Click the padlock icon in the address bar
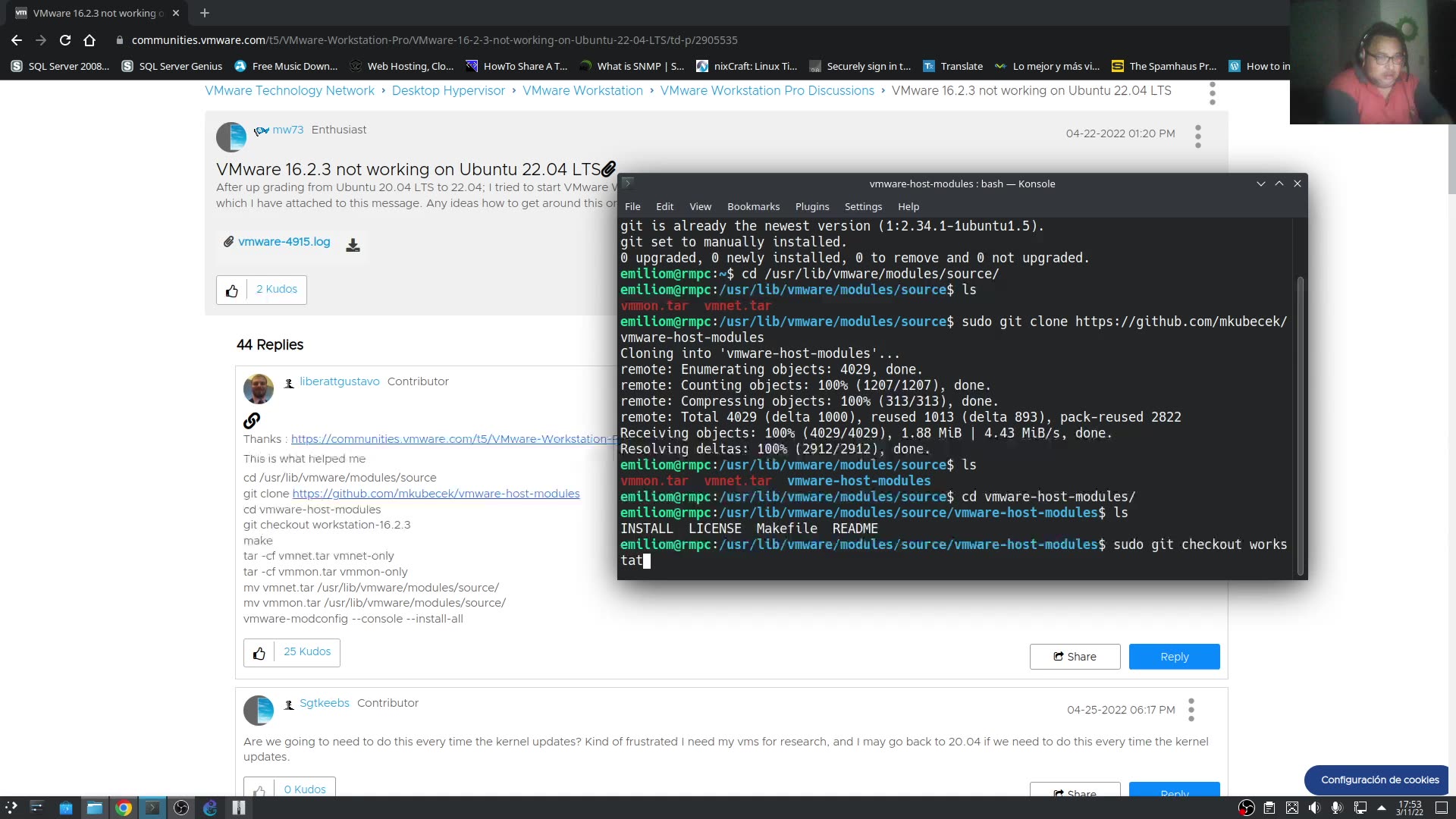Viewport: 1456px width, 819px height. click(119, 40)
